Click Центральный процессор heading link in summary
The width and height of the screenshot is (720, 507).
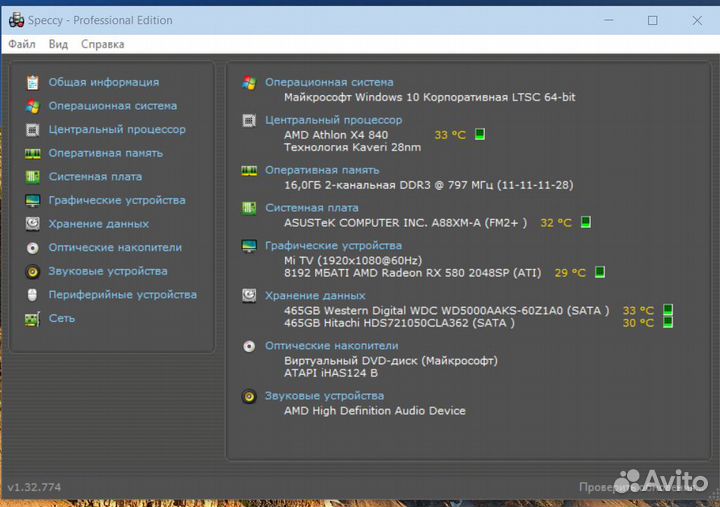tap(333, 120)
